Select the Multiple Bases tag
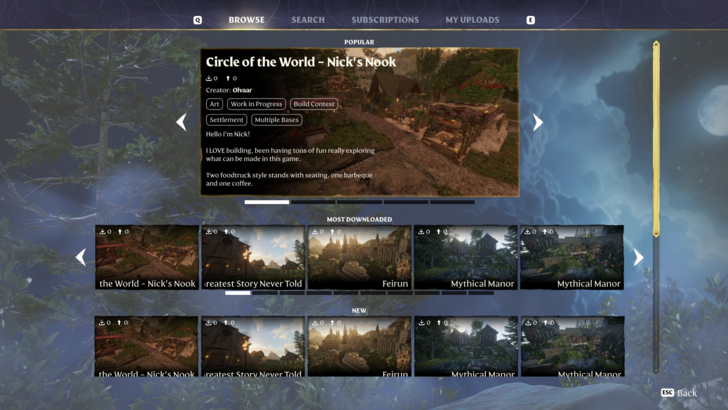Viewport: 728px width, 410px height. pos(276,120)
